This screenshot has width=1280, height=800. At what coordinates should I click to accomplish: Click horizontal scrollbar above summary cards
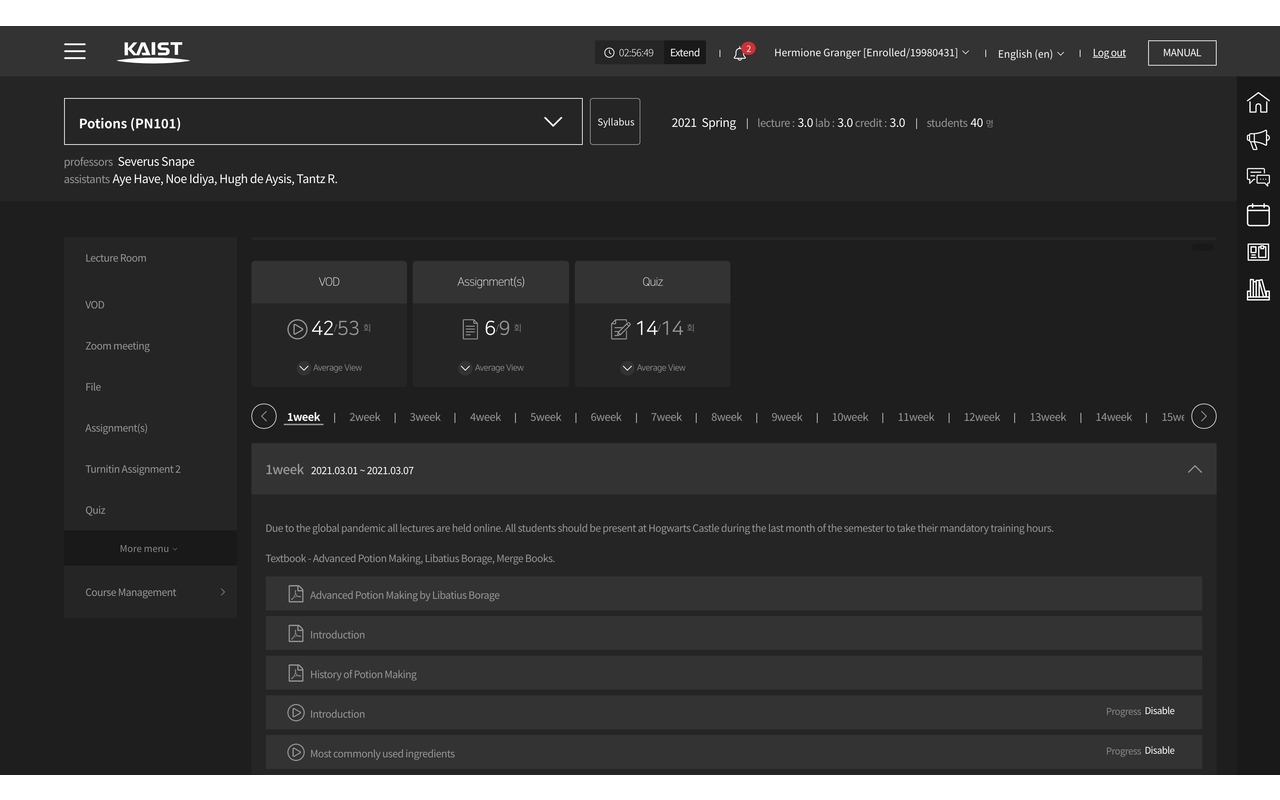point(734,239)
